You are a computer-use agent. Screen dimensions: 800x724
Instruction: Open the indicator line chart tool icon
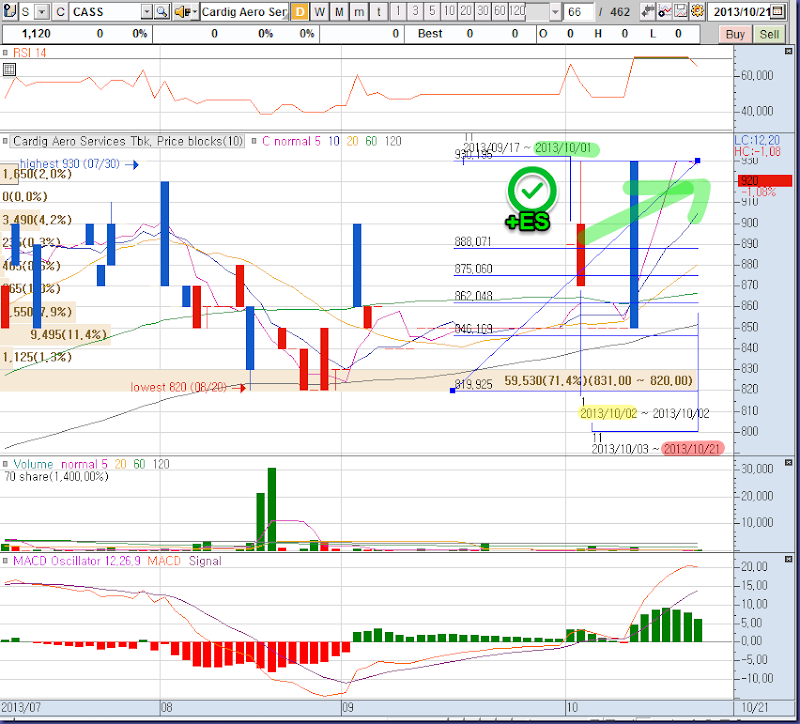click(x=664, y=11)
